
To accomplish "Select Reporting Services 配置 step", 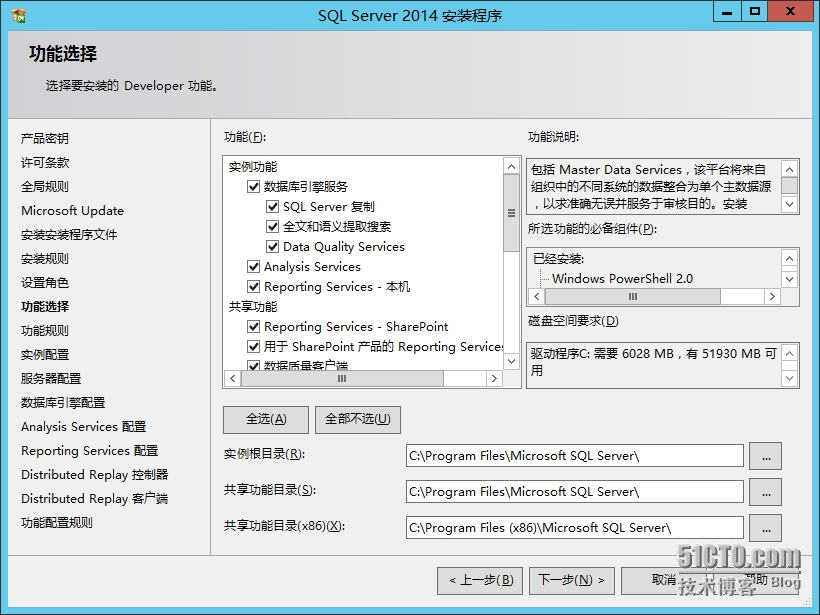I will (x=89, y=451).
